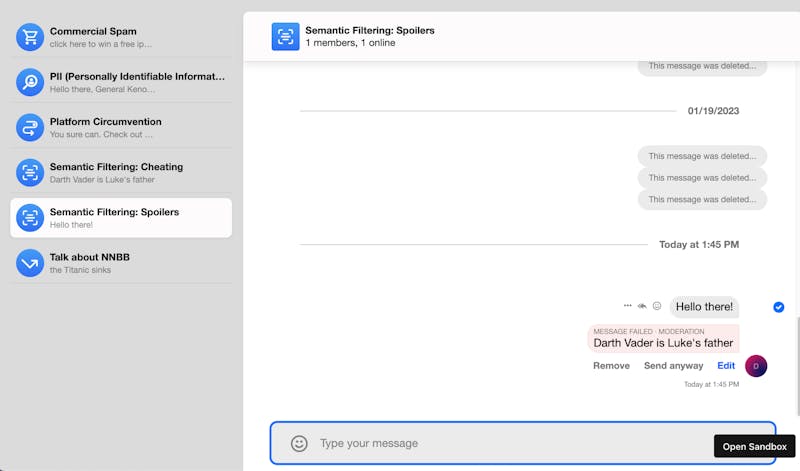Click the blue message delivered checkmark
Image resolution: width=800 pixels, height=471 pixels.
click(779, 307)
